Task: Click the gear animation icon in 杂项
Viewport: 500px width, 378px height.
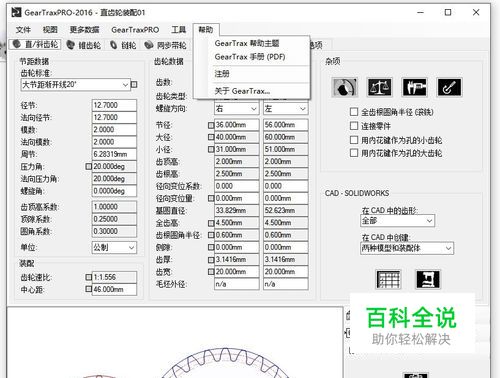Action: [x=345, y=87]
